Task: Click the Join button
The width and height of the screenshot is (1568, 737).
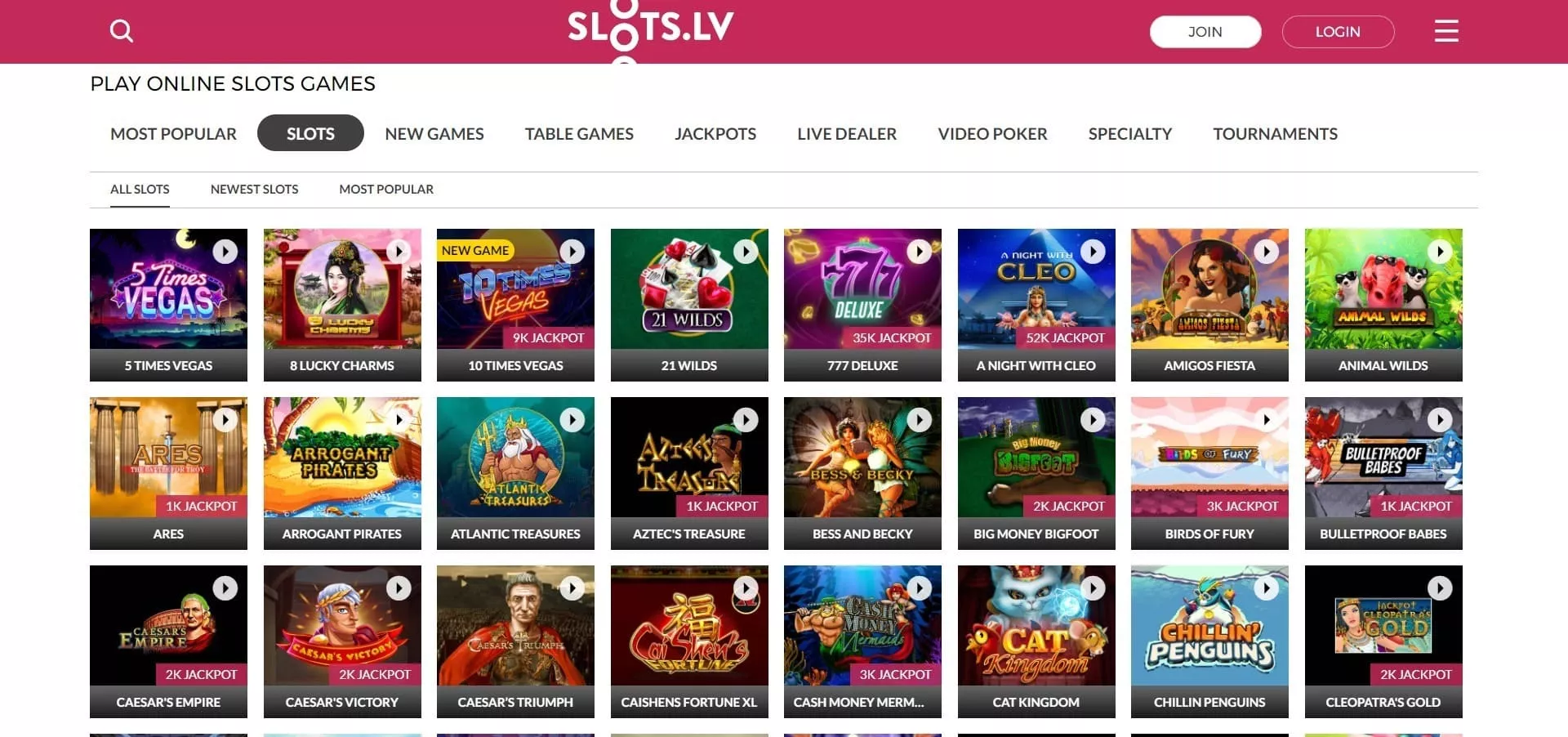Action: (1205, 32)
